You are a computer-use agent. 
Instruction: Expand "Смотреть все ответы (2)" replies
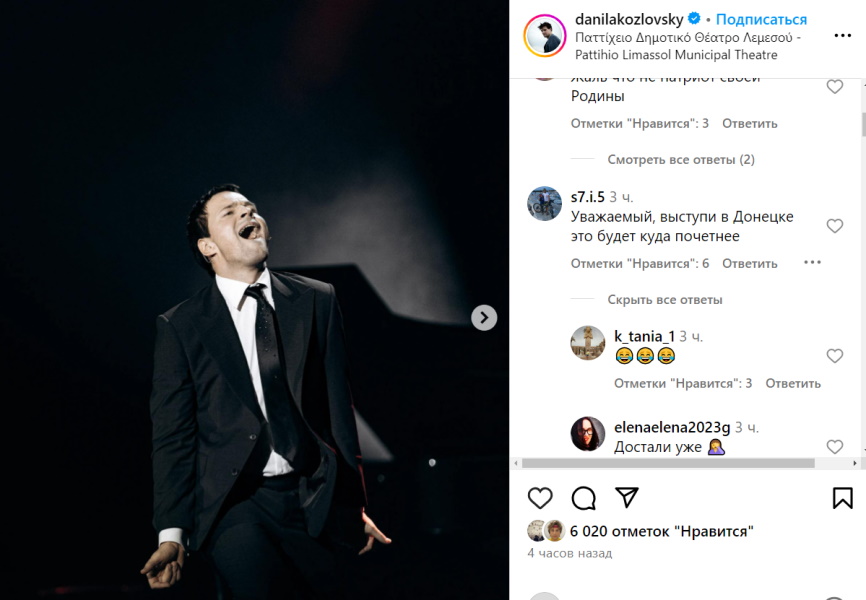point(680,159)
